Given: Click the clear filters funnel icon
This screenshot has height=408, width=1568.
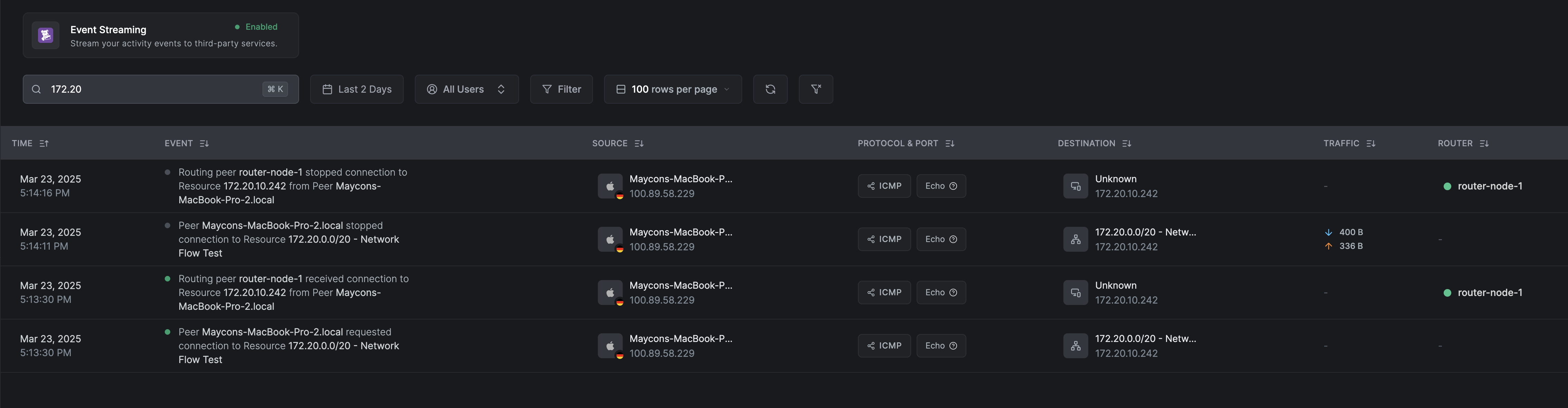Looking at the screenshot, I should (816, 89).
